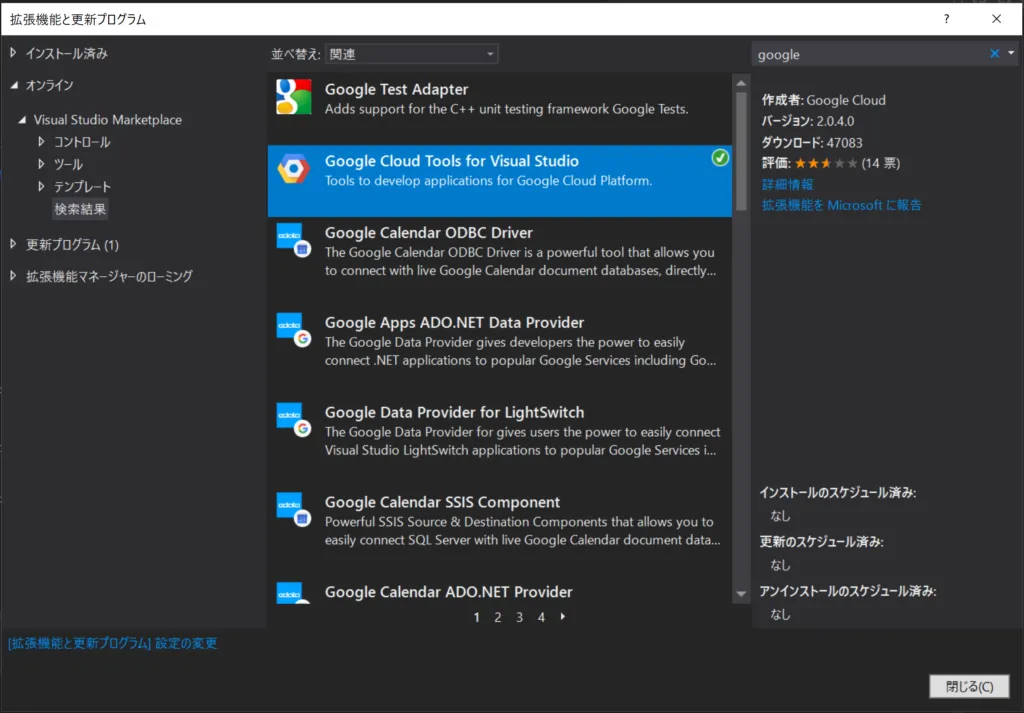
Task: Expand the ツール category
Action: point(41,164)
